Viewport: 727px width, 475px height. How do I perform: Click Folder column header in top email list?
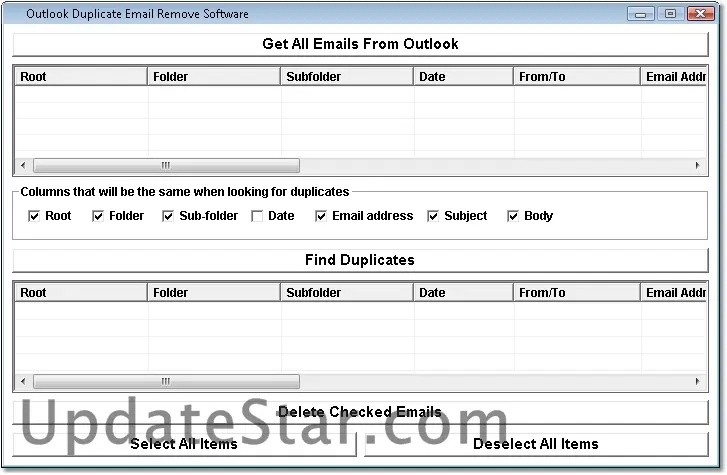(x=214, y=77)
